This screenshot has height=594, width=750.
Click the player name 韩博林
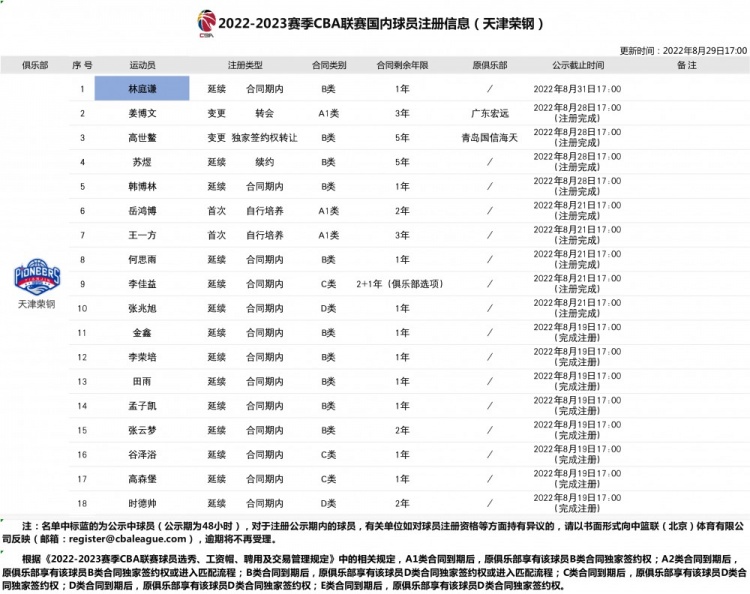[142, 187]
